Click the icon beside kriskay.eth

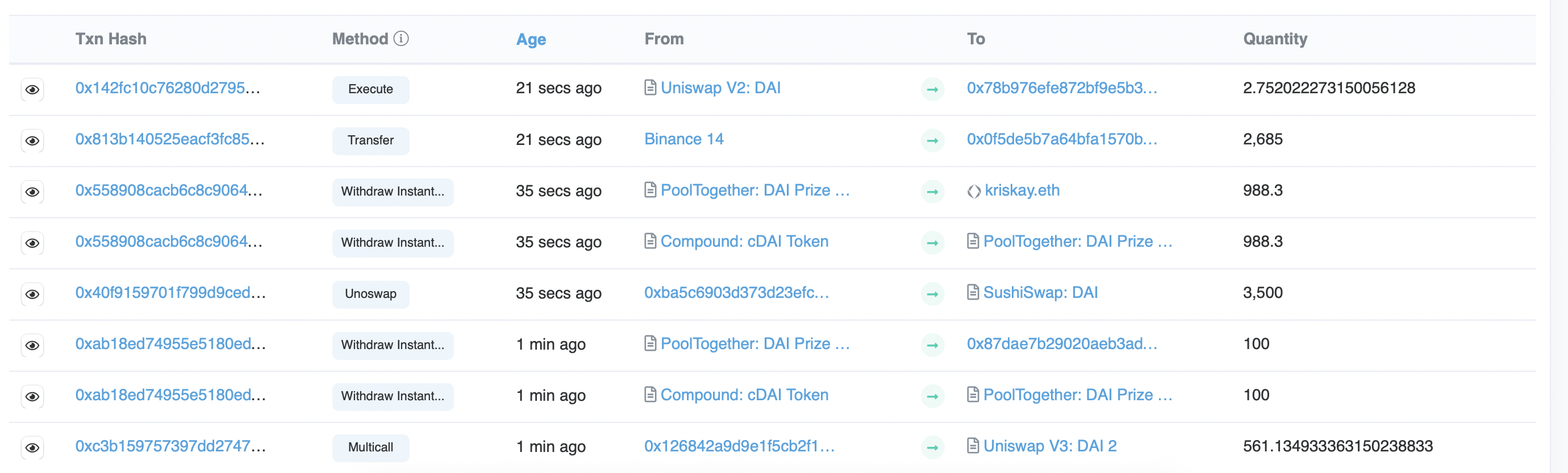pyautogui.click(x=973, y=191)
